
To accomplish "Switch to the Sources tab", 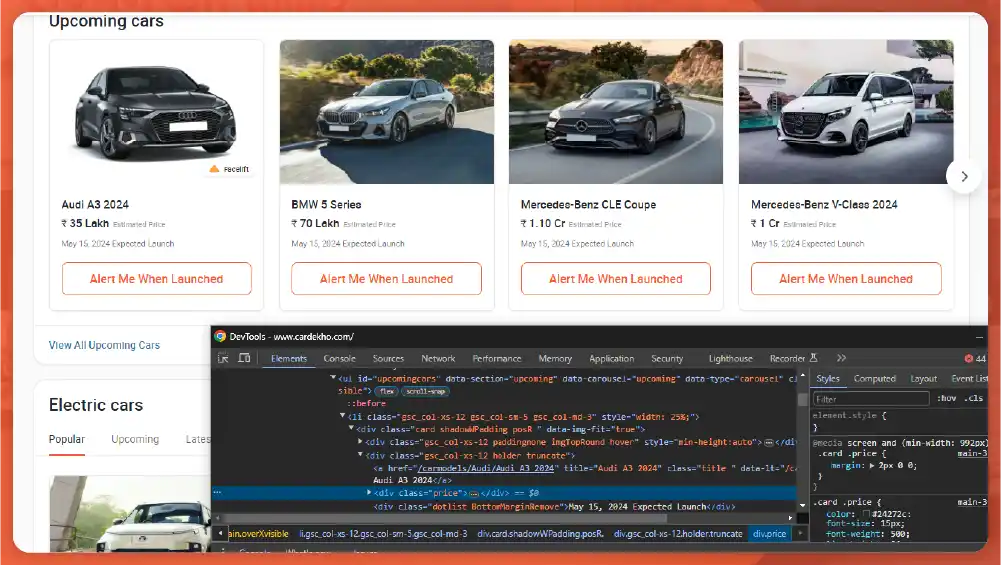I will click(388, 359).
